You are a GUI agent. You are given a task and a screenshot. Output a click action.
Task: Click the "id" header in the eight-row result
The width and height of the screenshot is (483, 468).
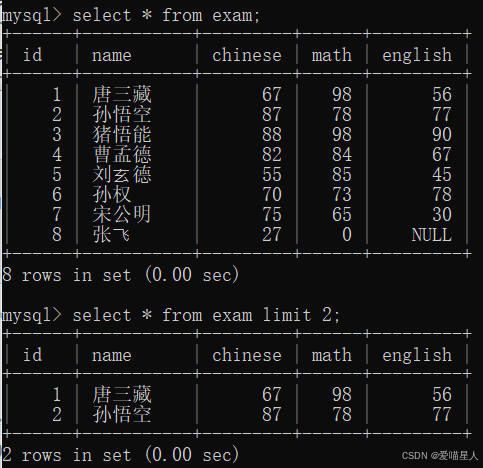32,55
